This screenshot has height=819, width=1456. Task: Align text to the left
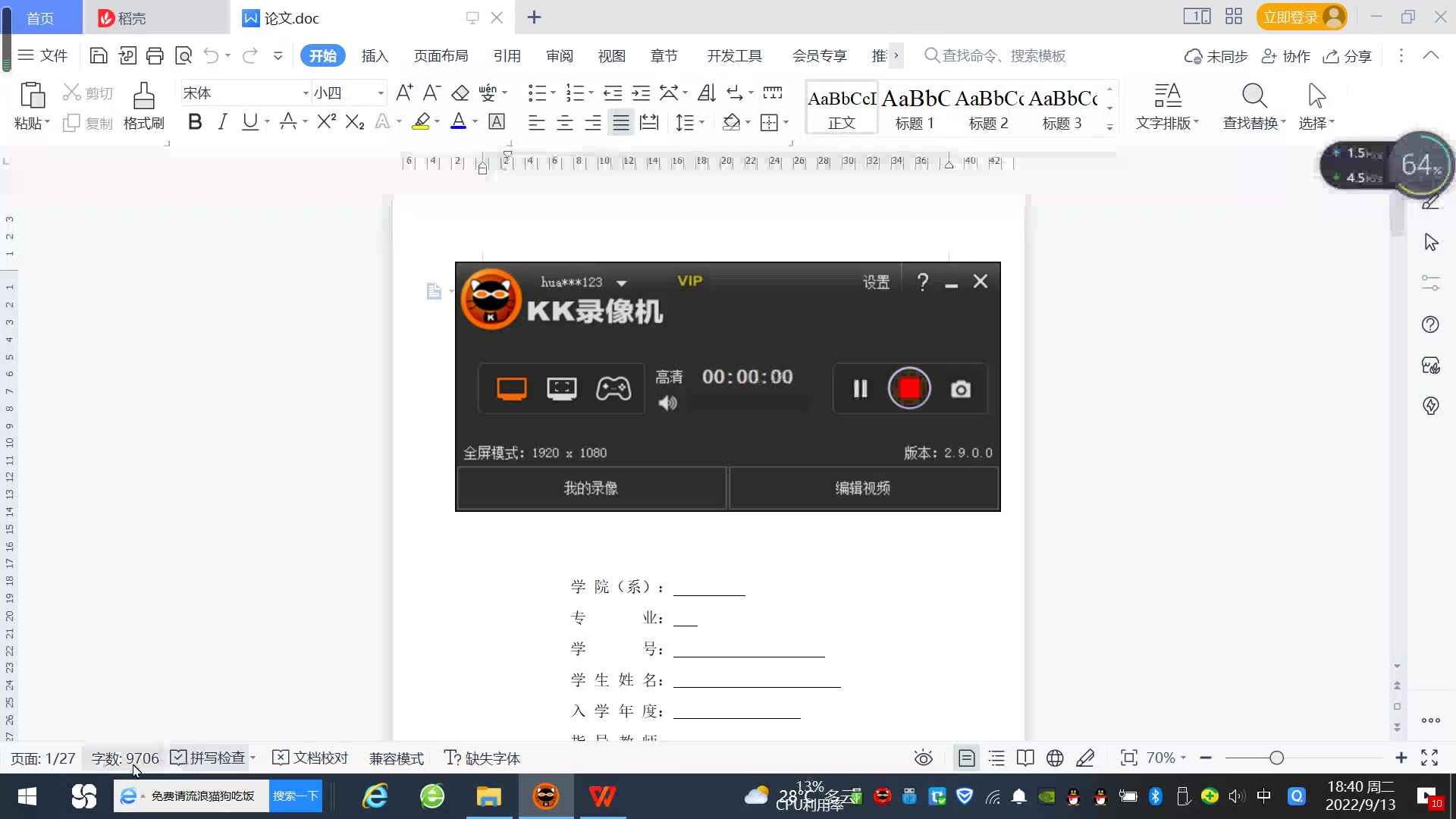click(x=536, y=122)
